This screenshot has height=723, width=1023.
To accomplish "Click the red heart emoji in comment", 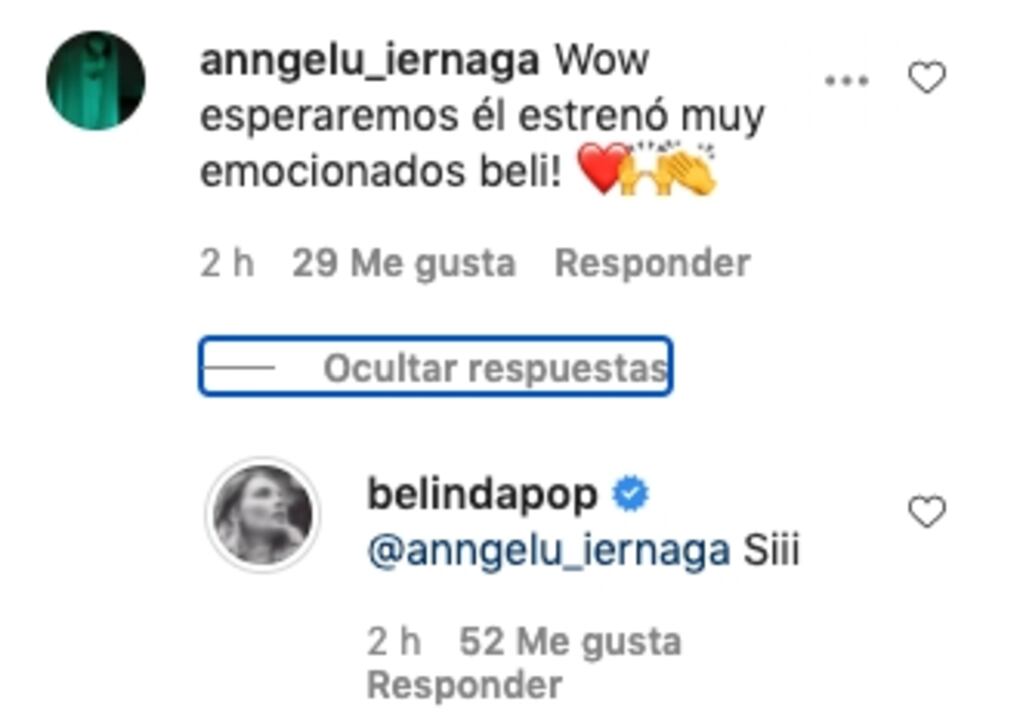I will coord(602,169).
